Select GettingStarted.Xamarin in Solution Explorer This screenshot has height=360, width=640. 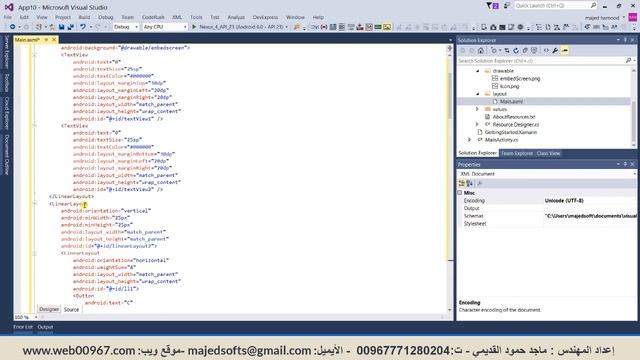tap(511, 132)
